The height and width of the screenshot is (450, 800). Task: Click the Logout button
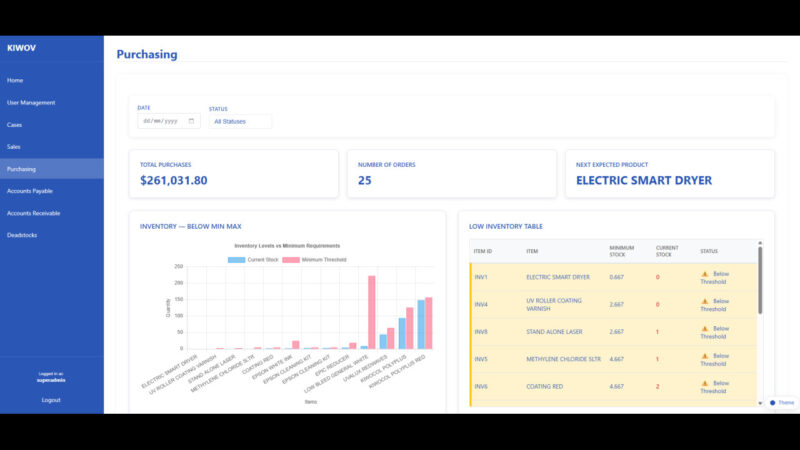(x=51, y=399)
